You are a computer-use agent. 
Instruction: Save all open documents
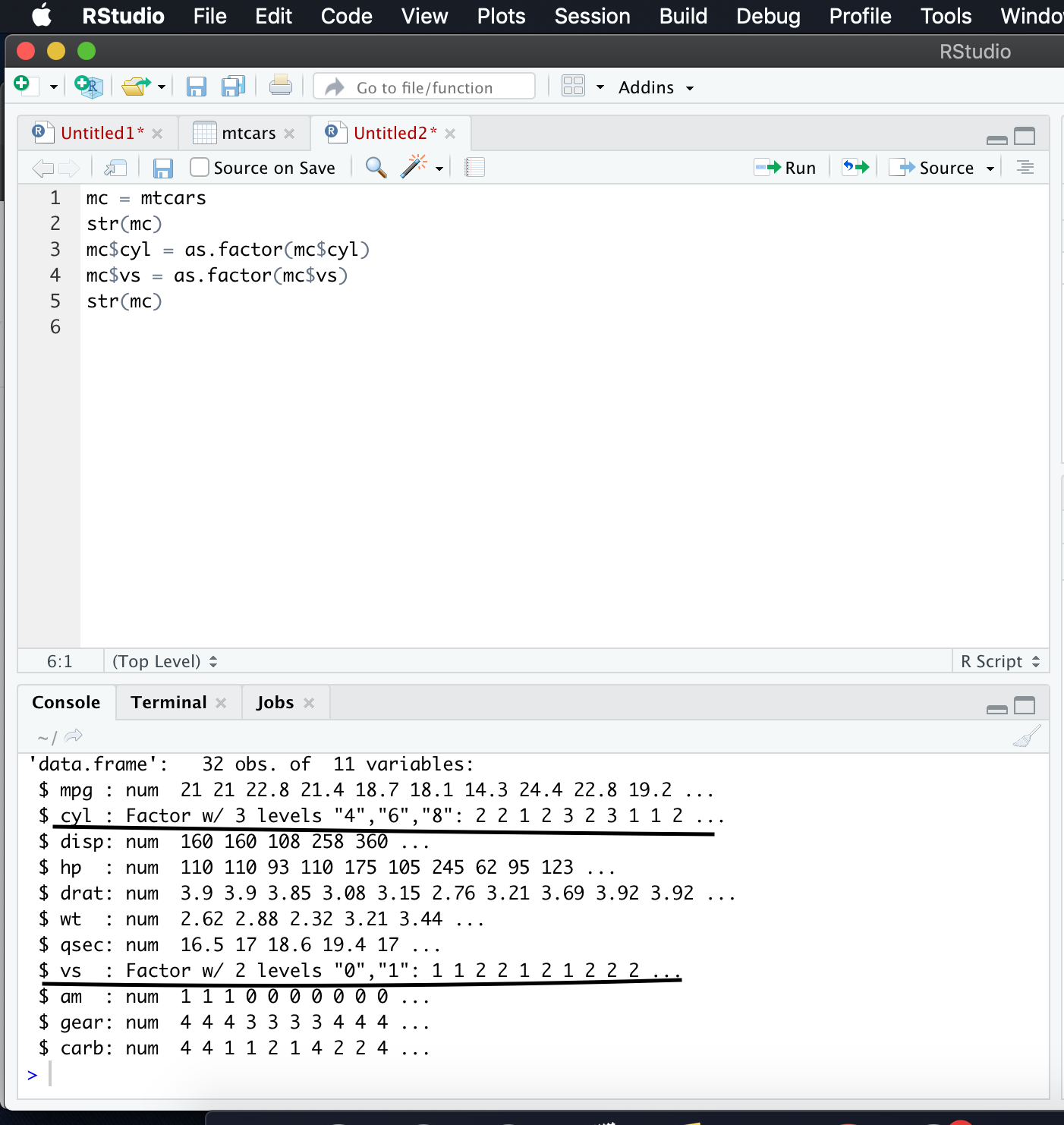(233, 86)
